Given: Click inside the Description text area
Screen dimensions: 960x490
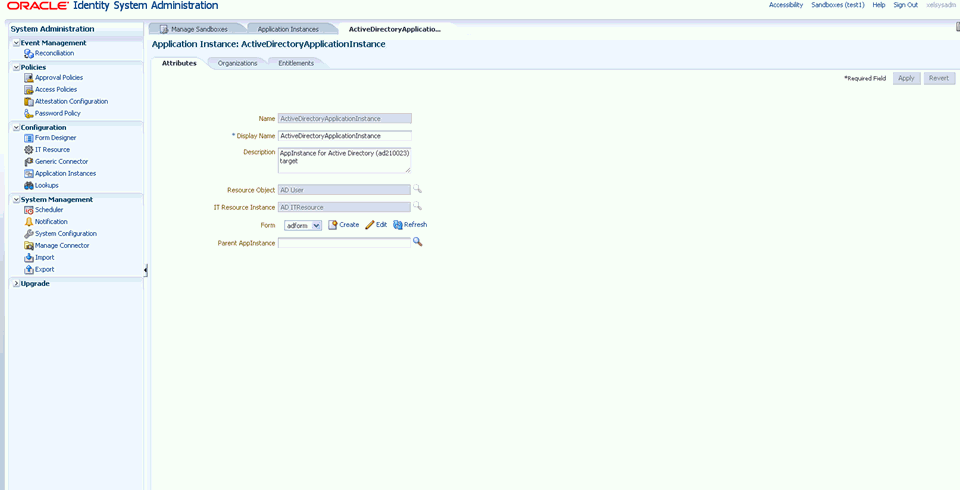Looking at the screenshot, I should (345, 160).
